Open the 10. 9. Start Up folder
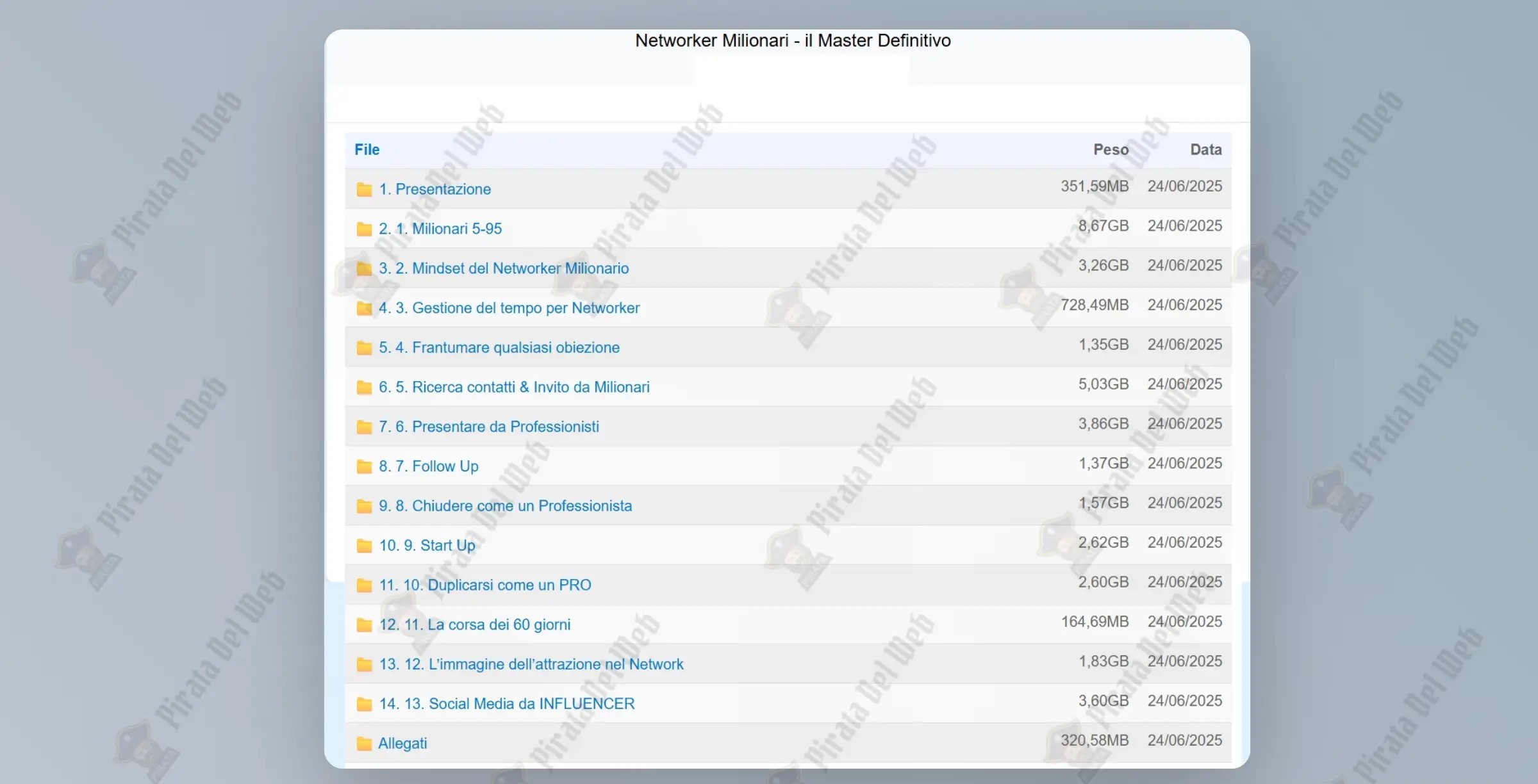1538x784 pixels. [x=427, y=546]
